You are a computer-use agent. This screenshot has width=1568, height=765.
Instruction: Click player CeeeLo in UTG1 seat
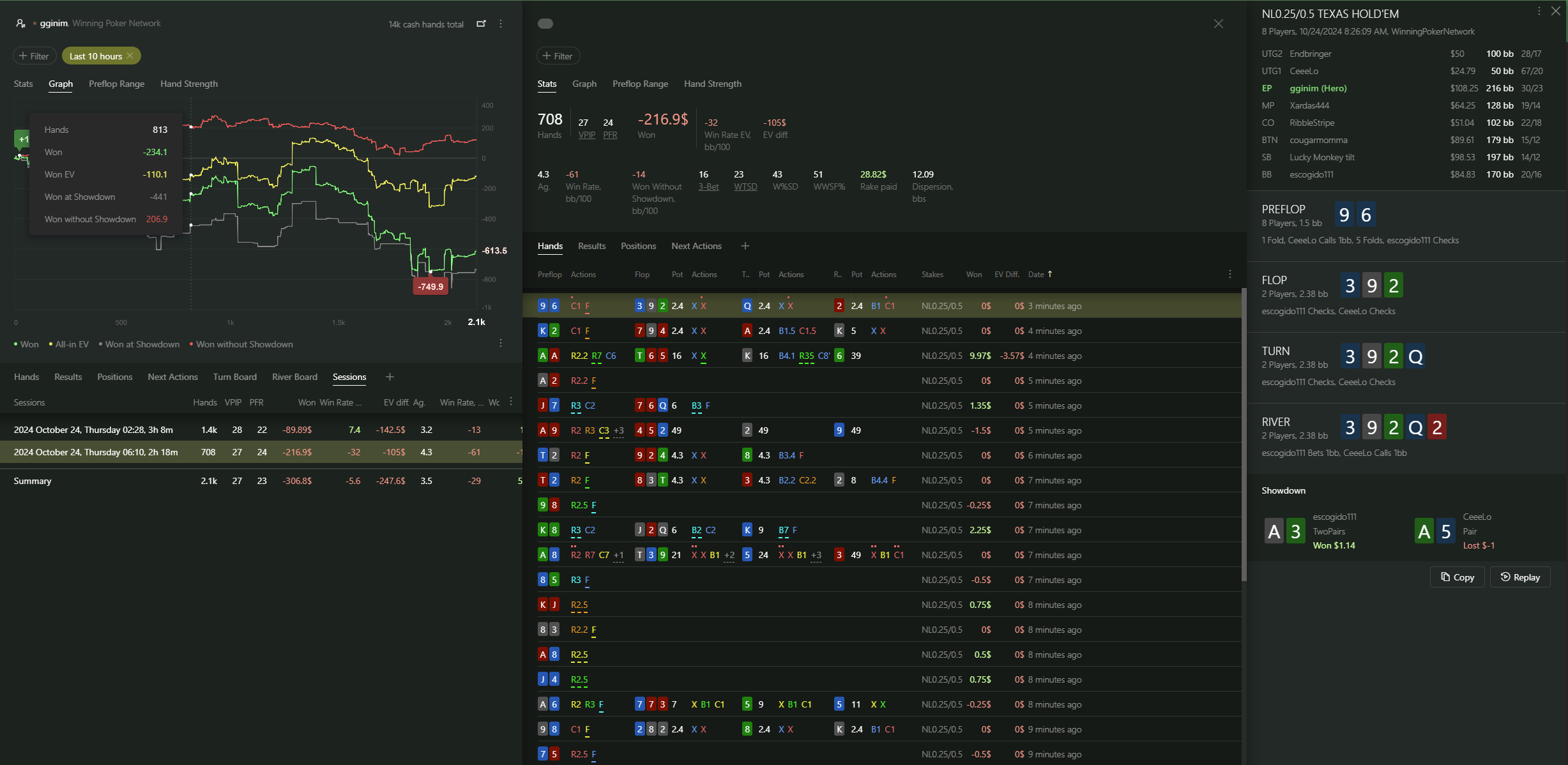1304,71
